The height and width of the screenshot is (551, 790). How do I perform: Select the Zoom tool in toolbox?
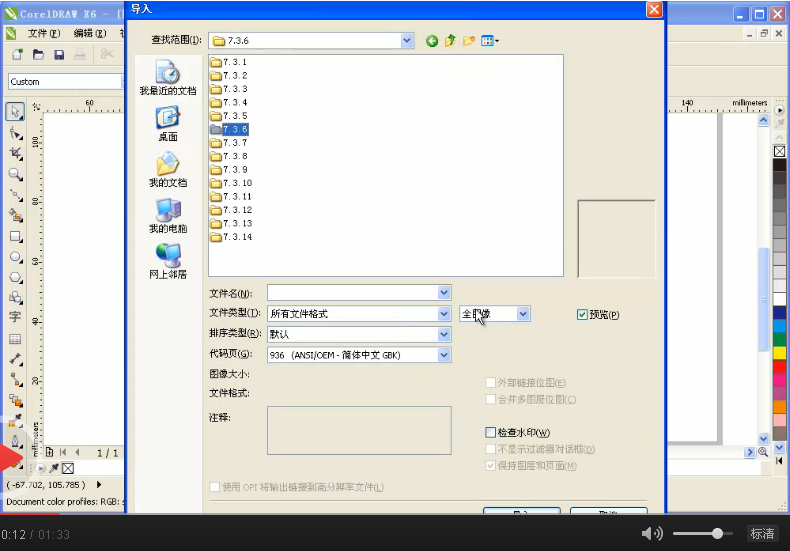coord(15,174)
